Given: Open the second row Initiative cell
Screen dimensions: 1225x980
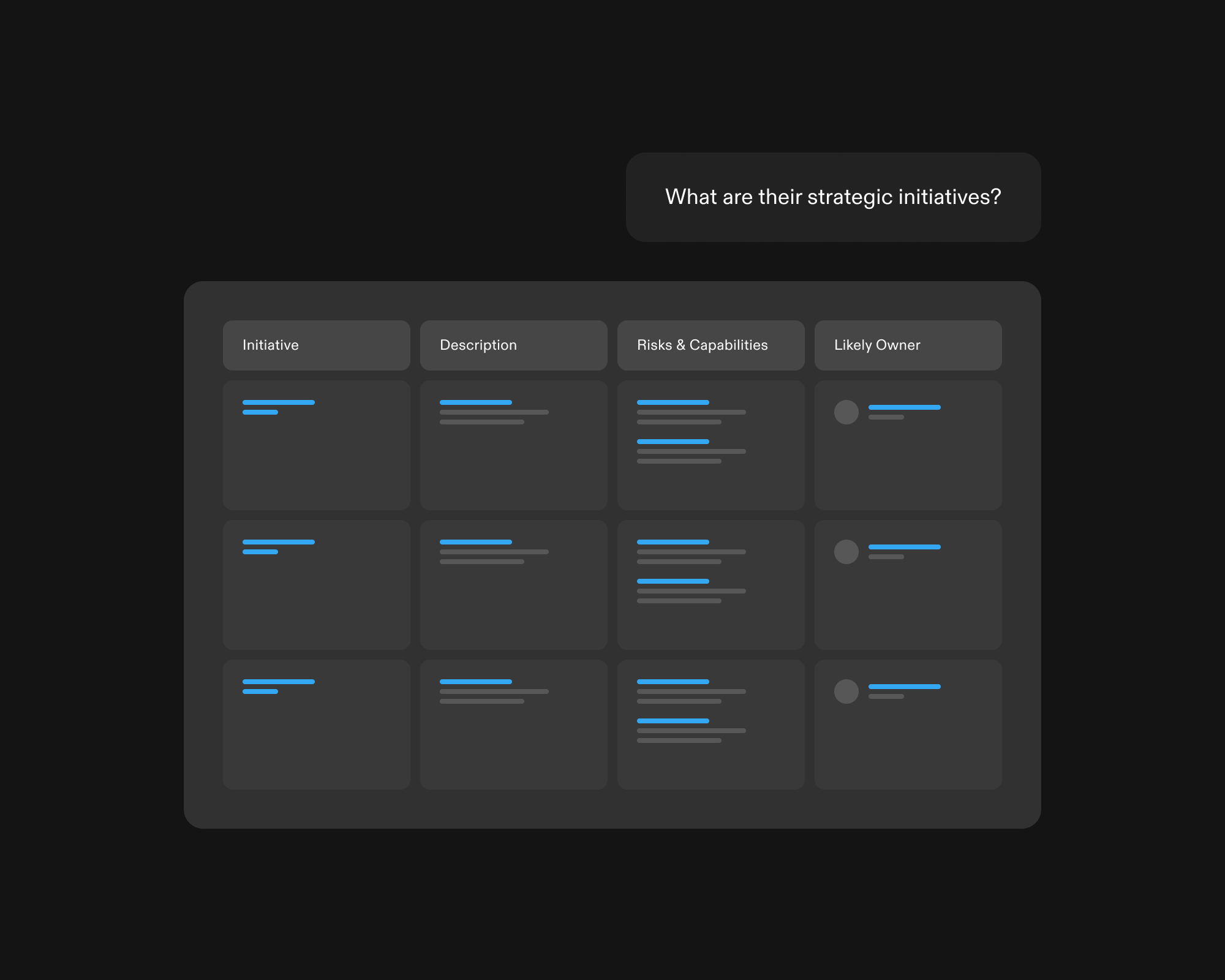Looking at the screenshot, I should click(316, 585).
